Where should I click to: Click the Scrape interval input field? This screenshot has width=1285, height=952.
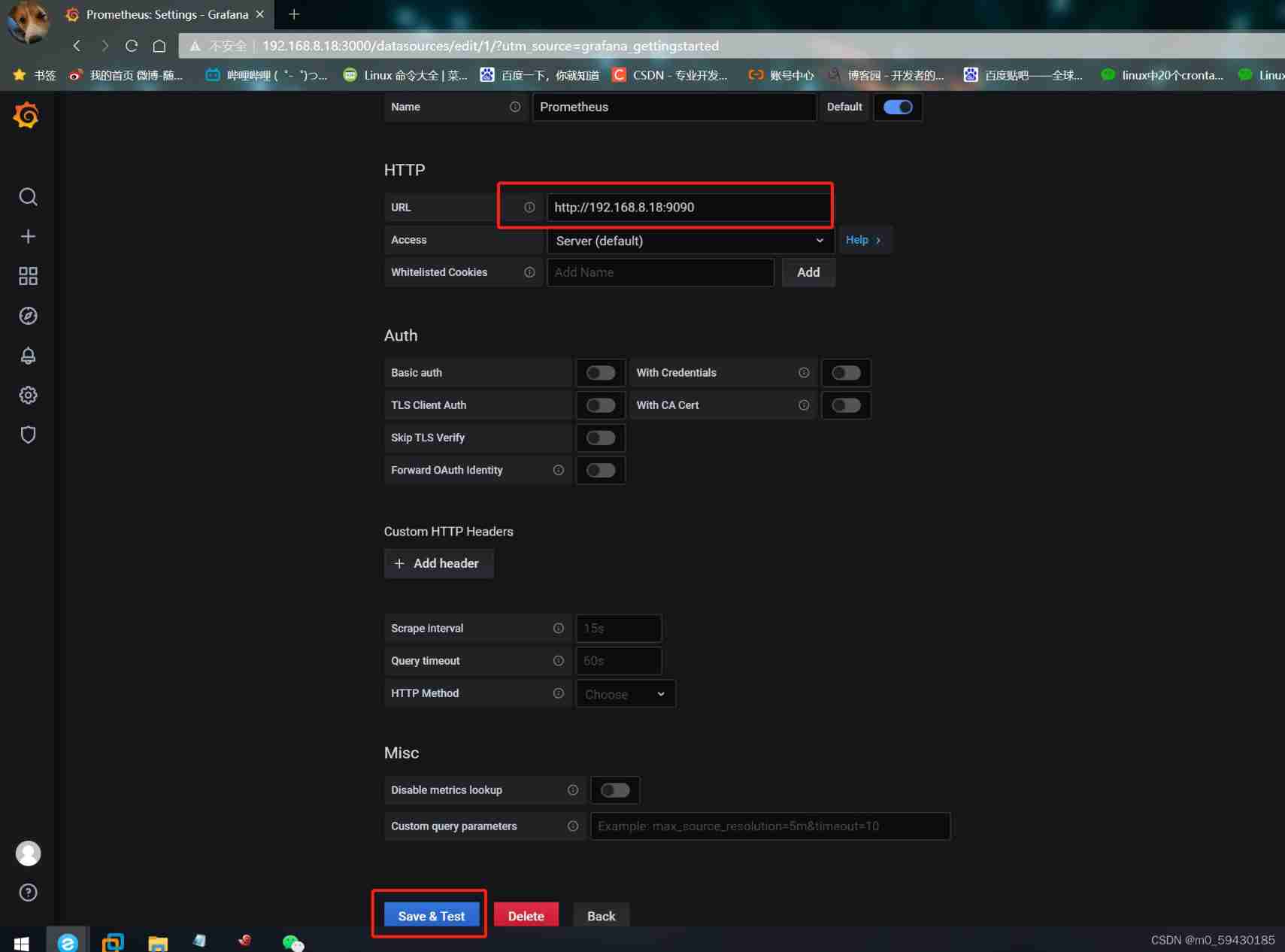[x=618, y=629]
